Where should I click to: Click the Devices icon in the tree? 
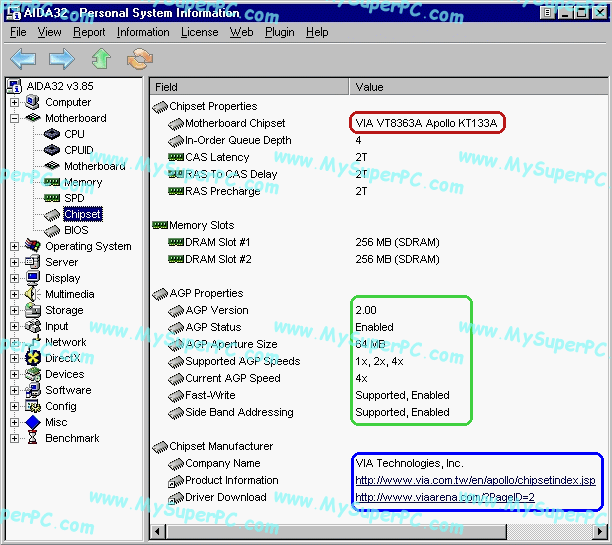32,374
